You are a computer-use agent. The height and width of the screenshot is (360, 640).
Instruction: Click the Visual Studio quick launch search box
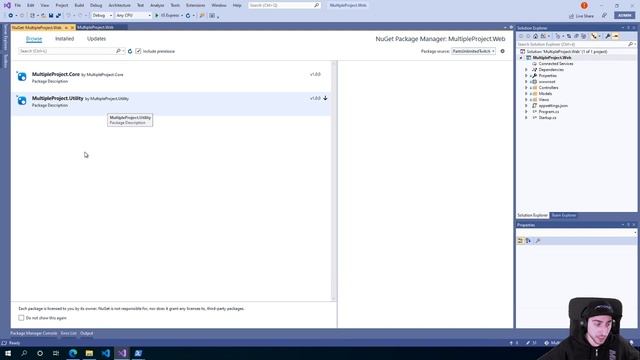(x=284, y=5)
